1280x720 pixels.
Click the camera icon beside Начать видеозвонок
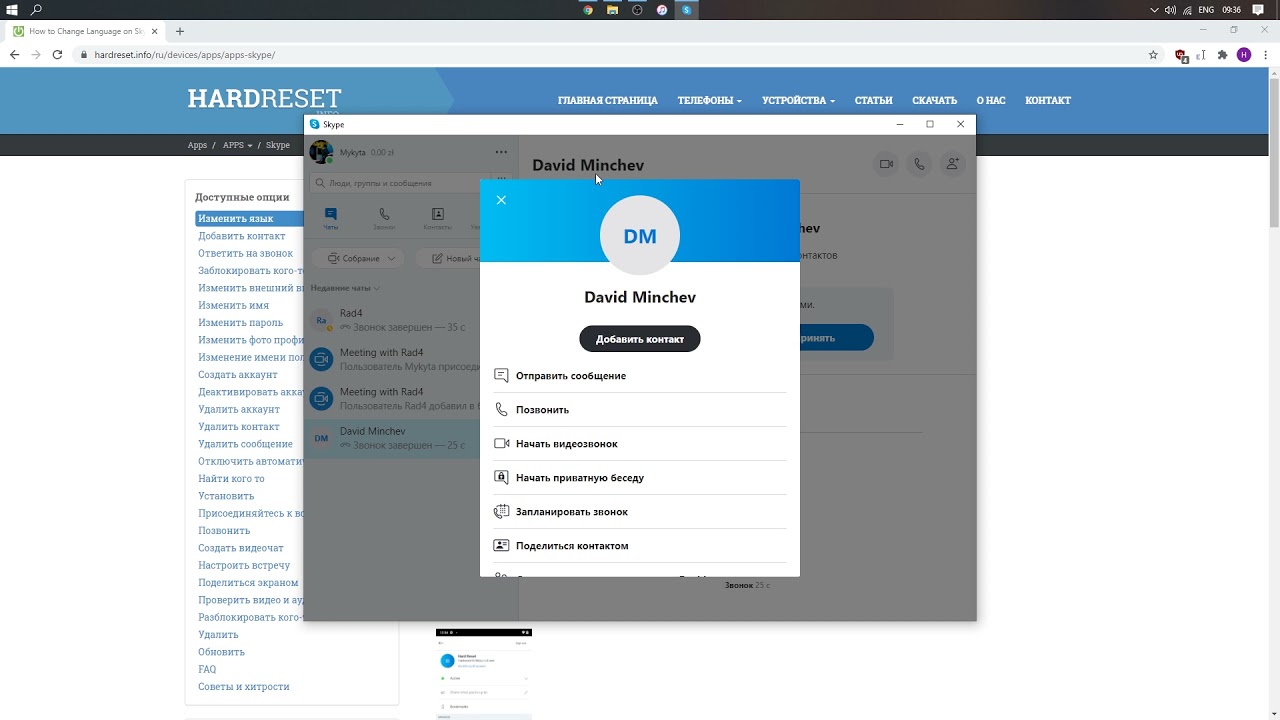point(502,444)
